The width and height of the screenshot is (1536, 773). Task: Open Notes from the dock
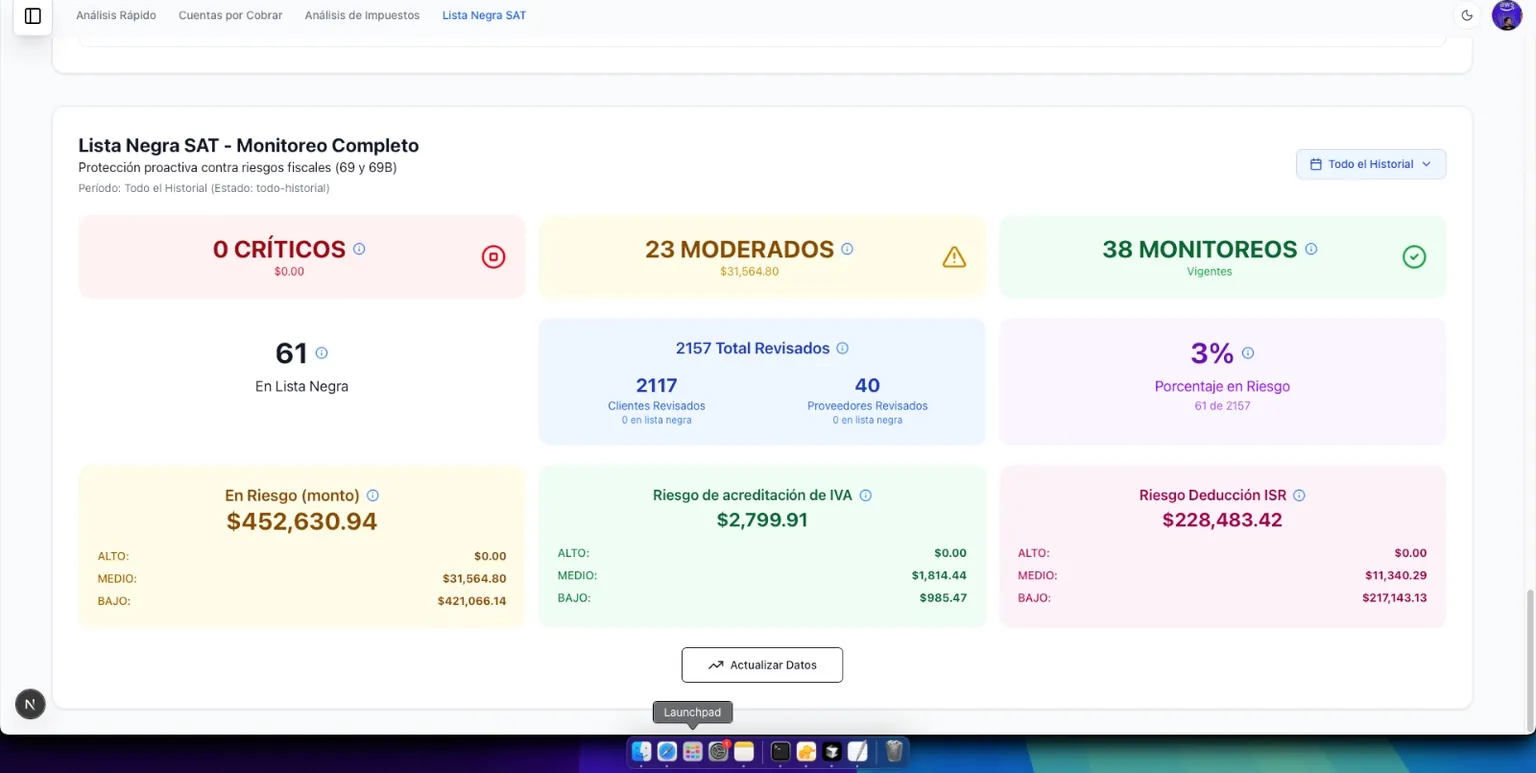click(744, 751)
